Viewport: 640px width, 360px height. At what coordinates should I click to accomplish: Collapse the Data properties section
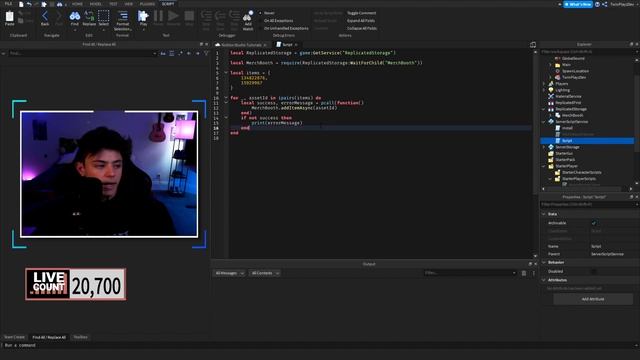tap(544, 214)
